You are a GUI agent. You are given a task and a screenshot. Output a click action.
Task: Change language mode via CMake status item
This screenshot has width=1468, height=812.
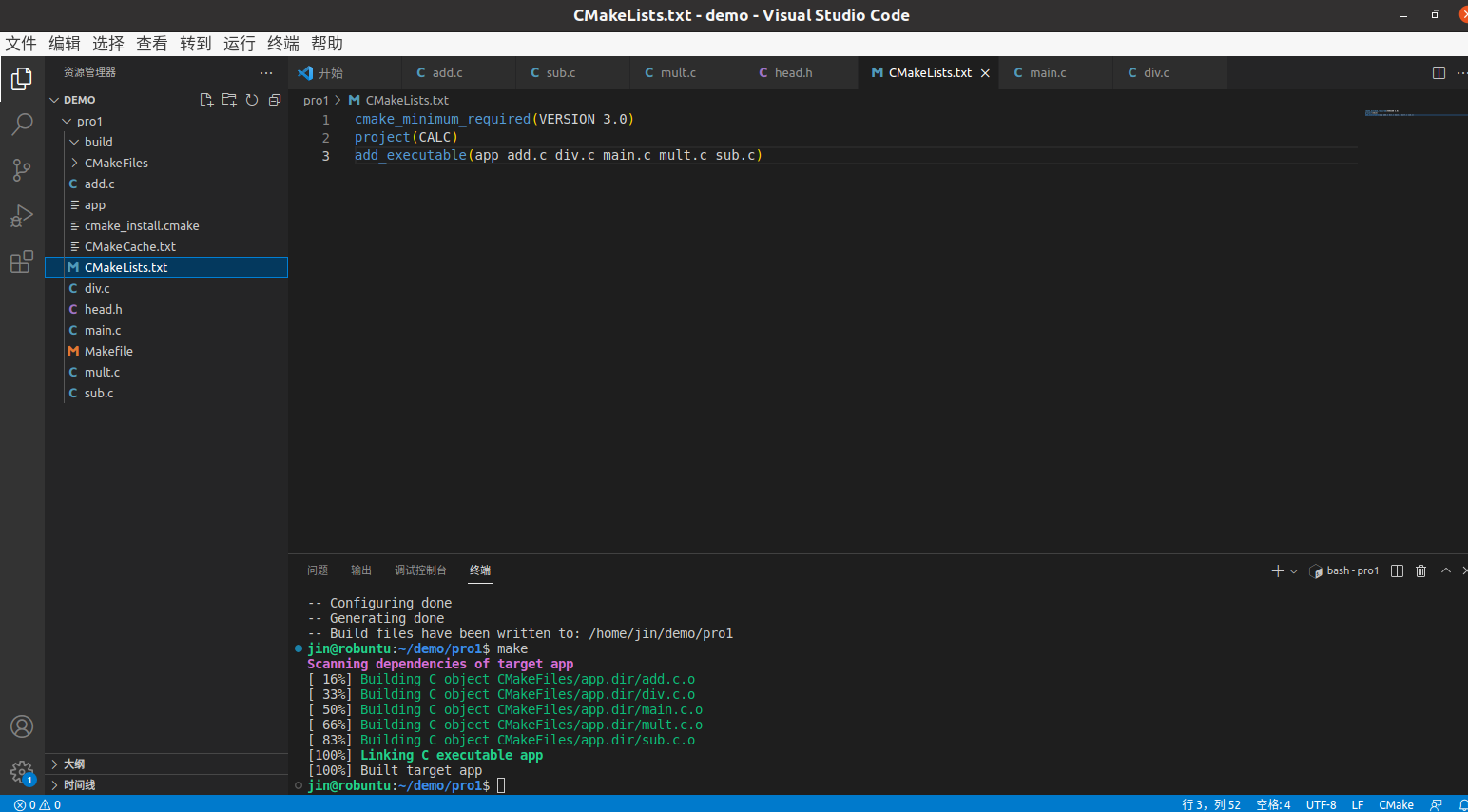coord(1396,804)
